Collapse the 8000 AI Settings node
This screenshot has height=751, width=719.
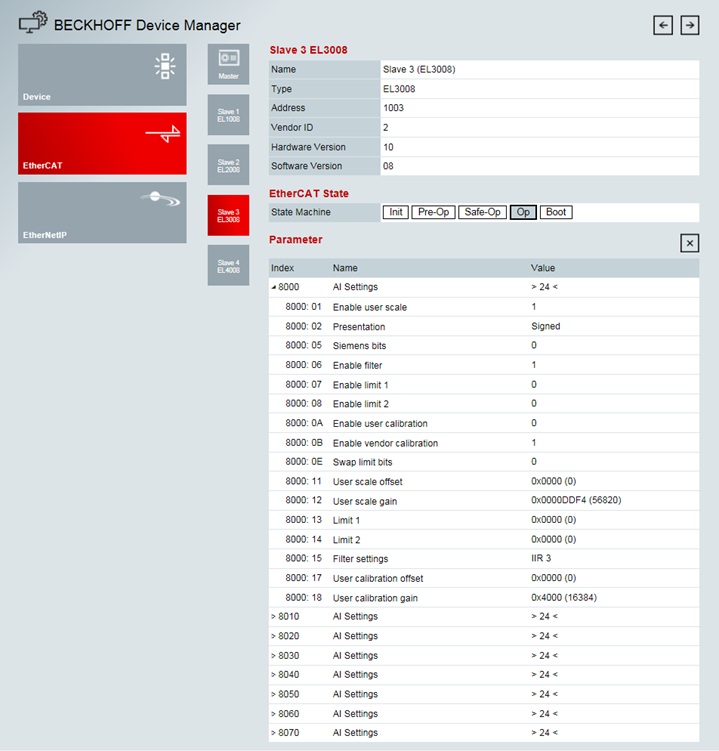274,287
